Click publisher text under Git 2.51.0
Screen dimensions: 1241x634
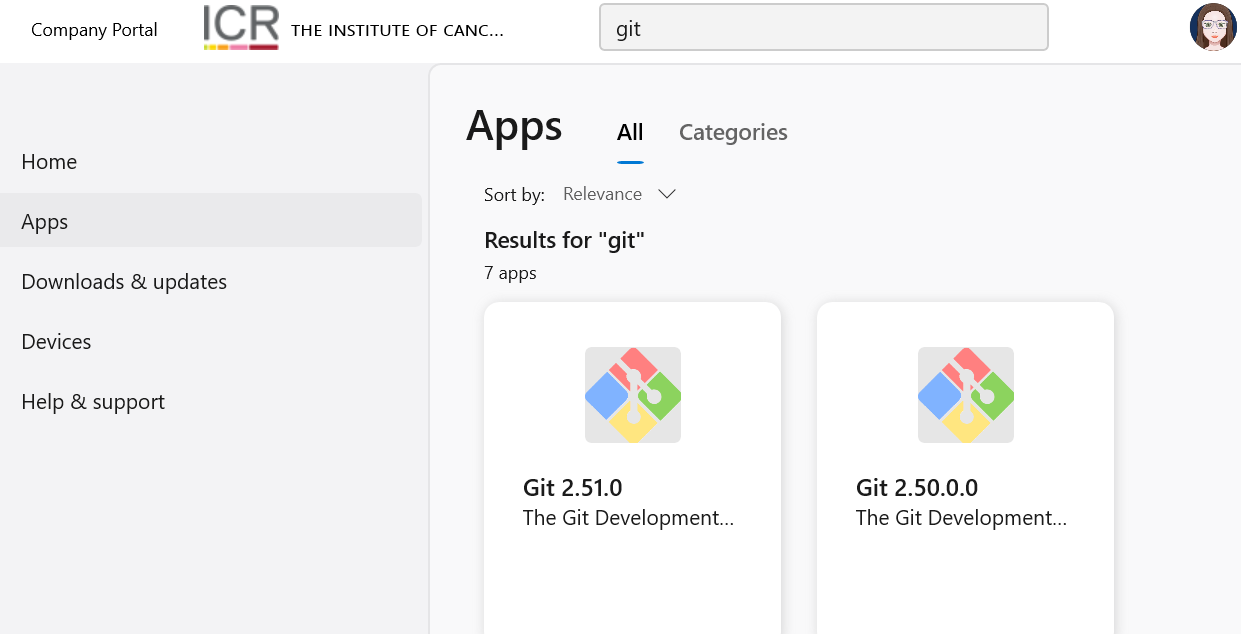coord(628,518)
